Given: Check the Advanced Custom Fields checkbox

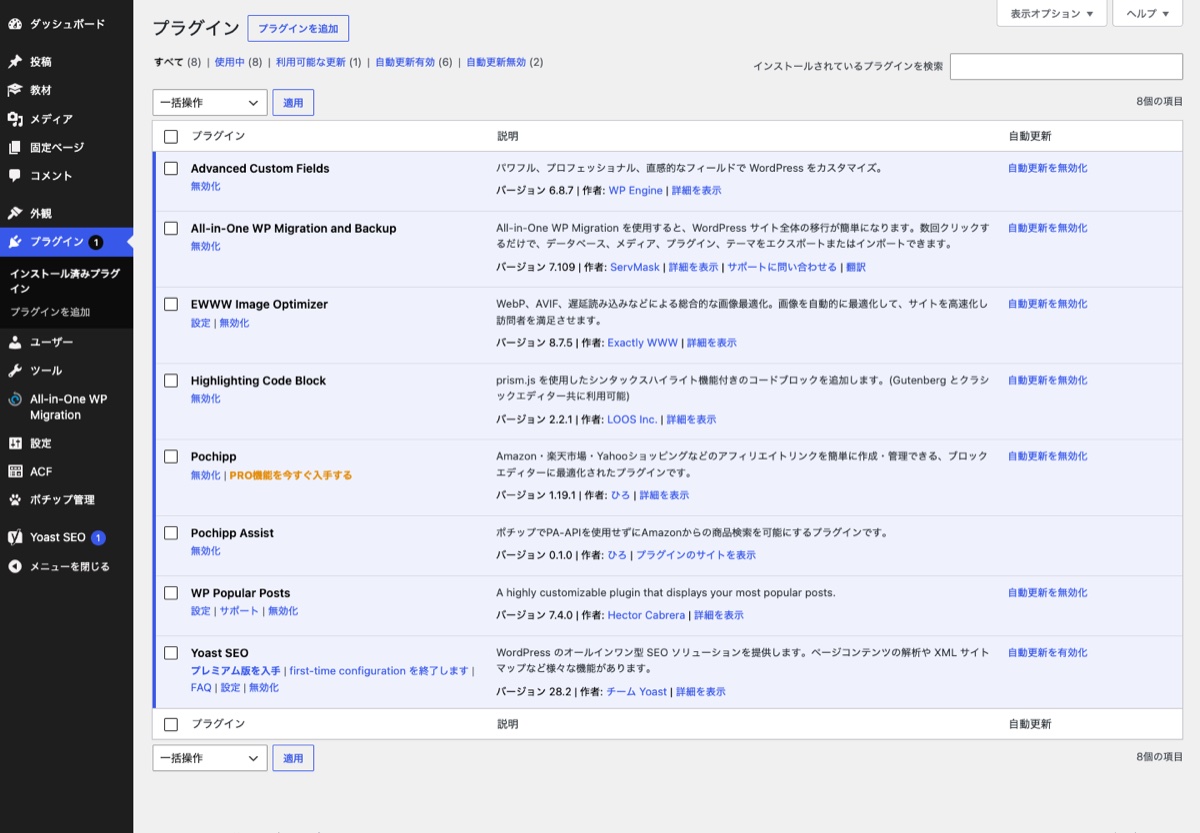Looking at the screenshot, I should pyautogui.click(x=171, y=168).
